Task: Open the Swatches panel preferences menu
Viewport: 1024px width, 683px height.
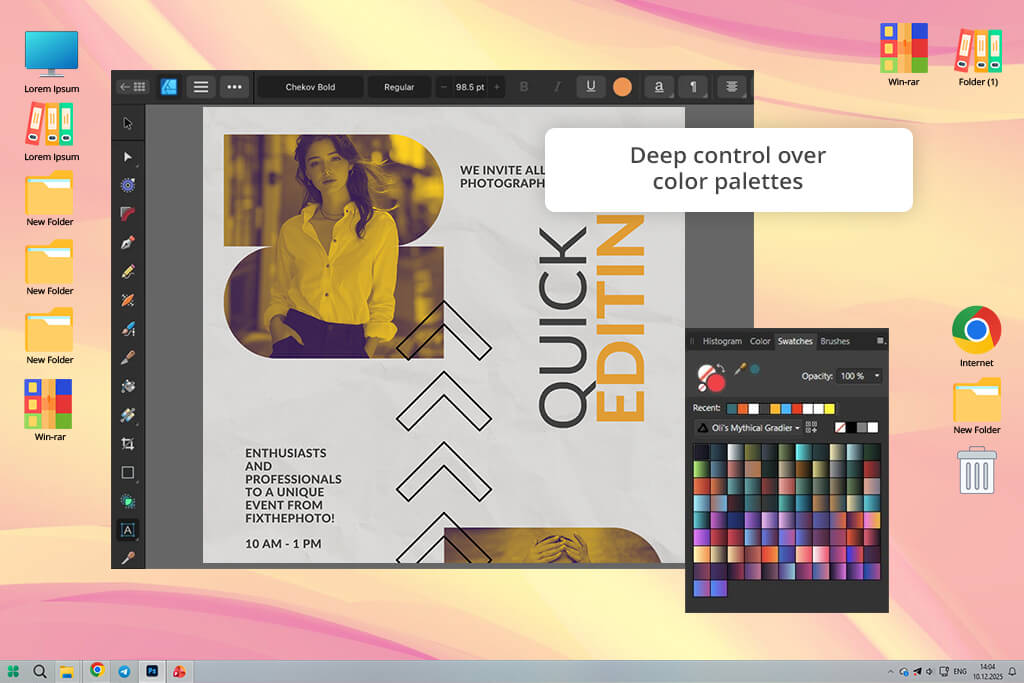Action: tap(880, 341)
